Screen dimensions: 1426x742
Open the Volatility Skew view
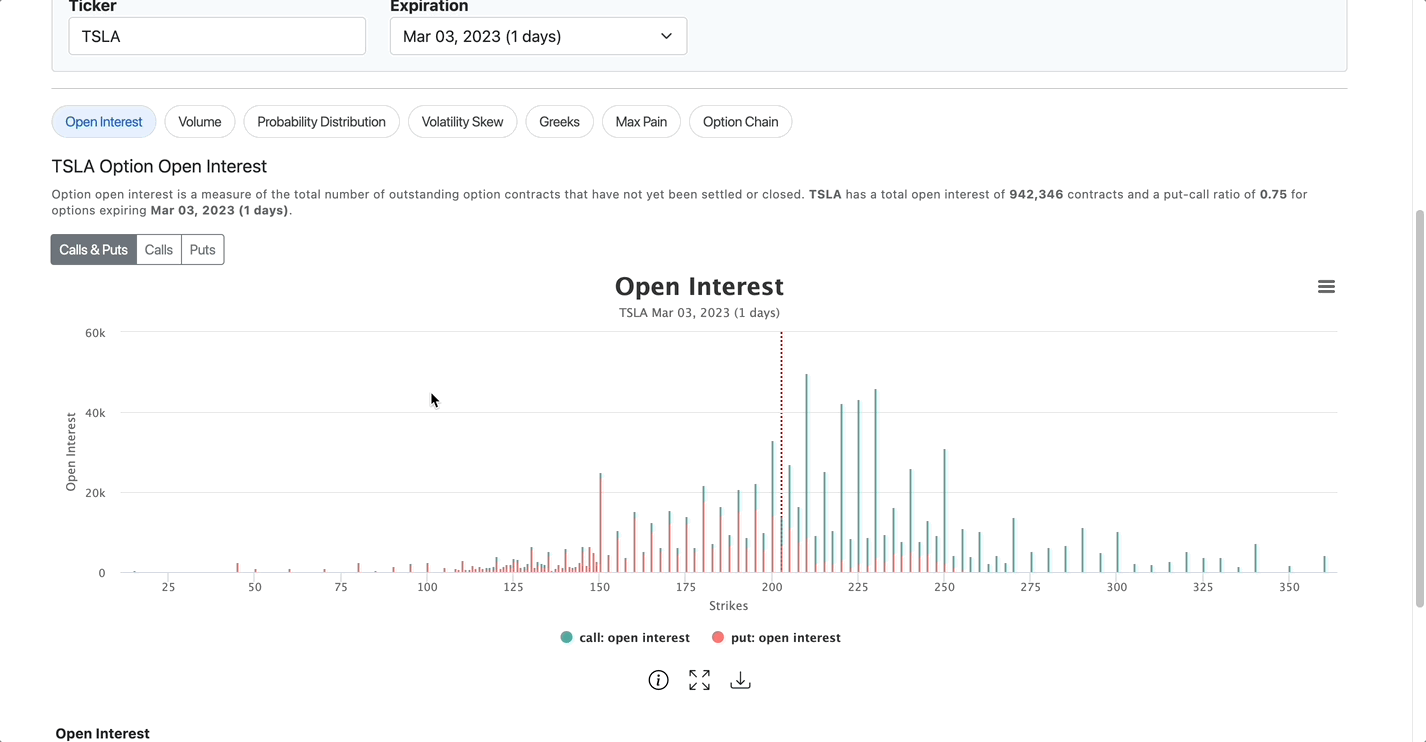(462, 121)
